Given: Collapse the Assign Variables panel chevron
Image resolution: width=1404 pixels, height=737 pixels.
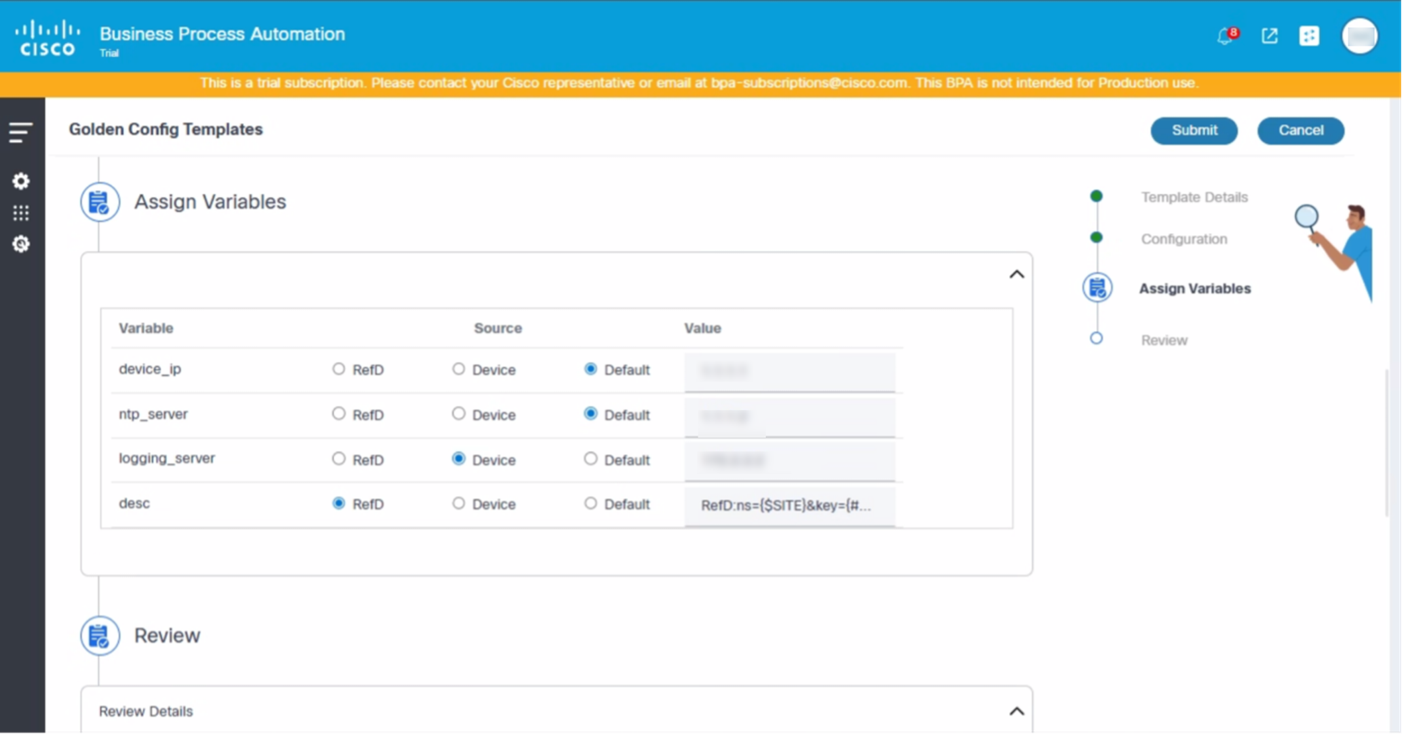Looking at the screenshot, I should (1017, 274).
